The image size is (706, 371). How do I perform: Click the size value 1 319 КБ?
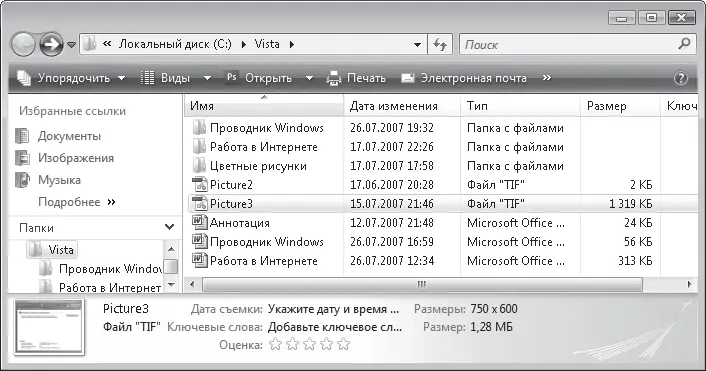click(631, 204)
